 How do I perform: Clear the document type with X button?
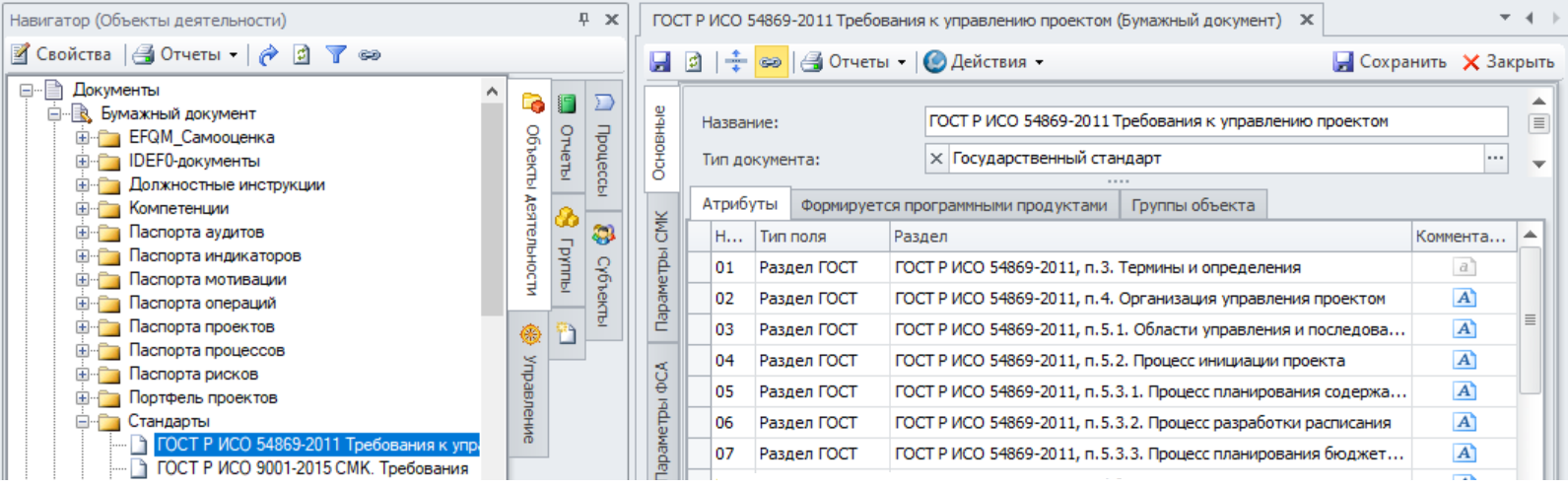pos(936,158)
